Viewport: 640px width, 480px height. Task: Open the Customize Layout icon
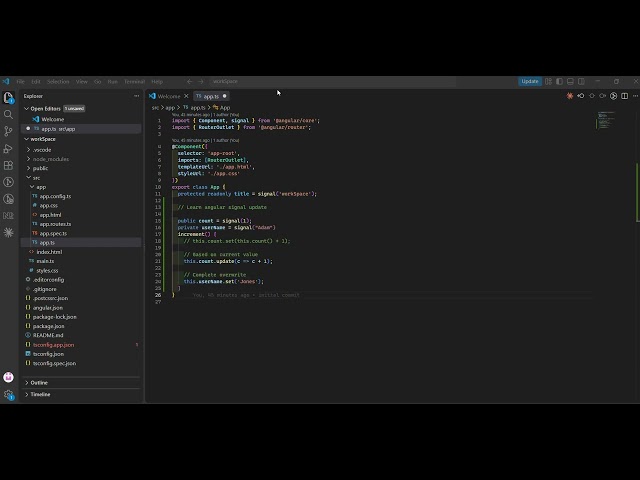548,82
